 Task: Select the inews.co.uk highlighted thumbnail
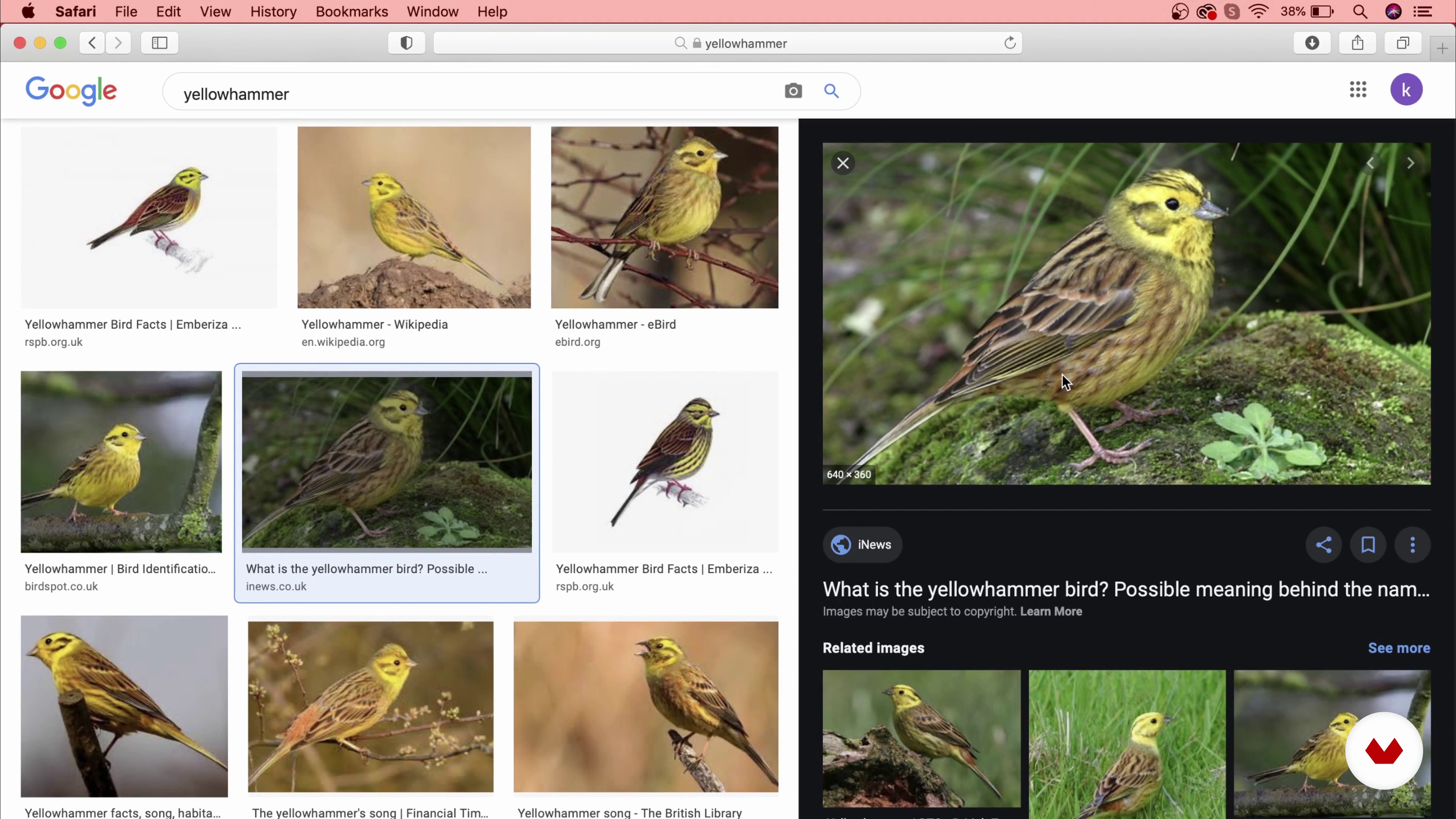tap(387, 462)
